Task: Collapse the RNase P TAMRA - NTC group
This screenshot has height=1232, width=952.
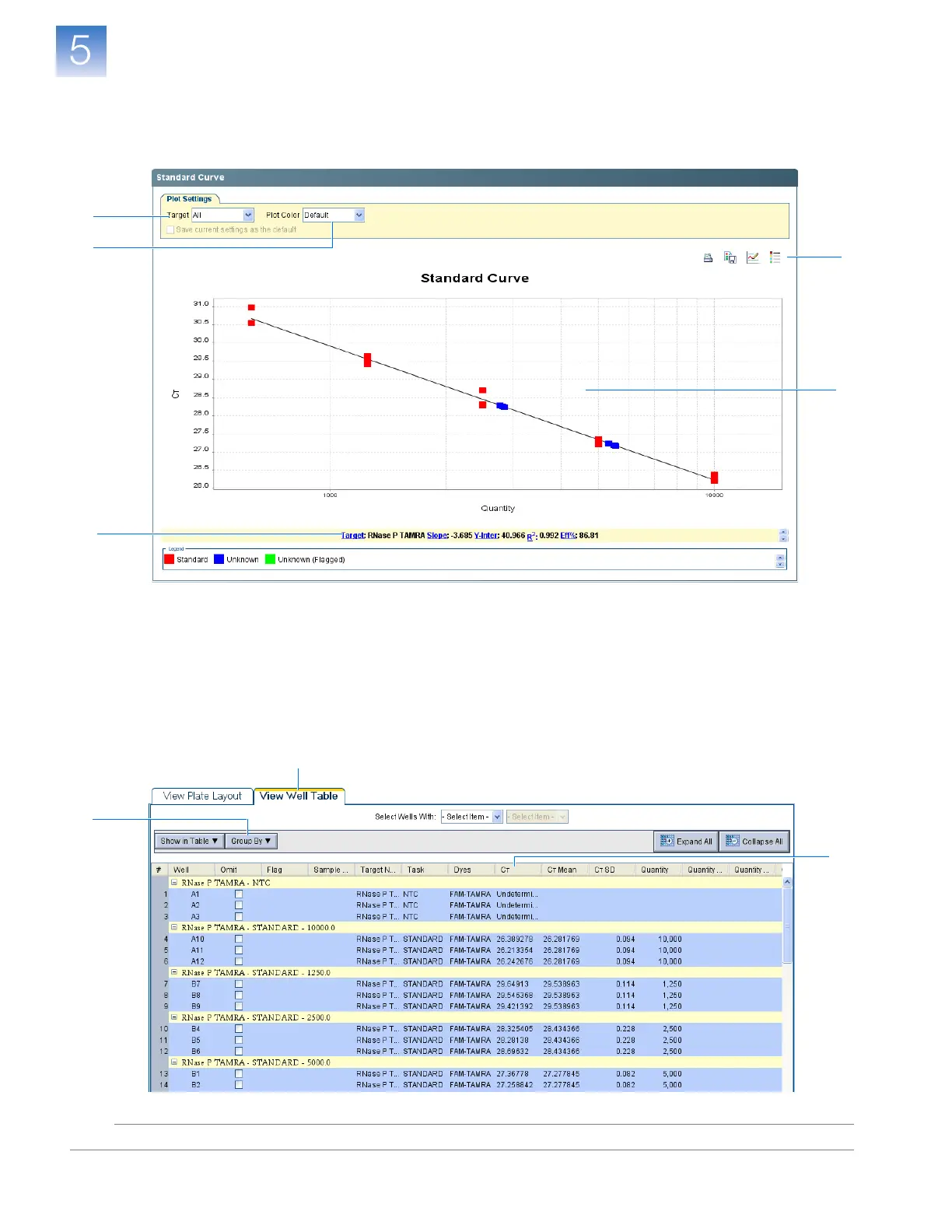Action: (x=174, y=883)
